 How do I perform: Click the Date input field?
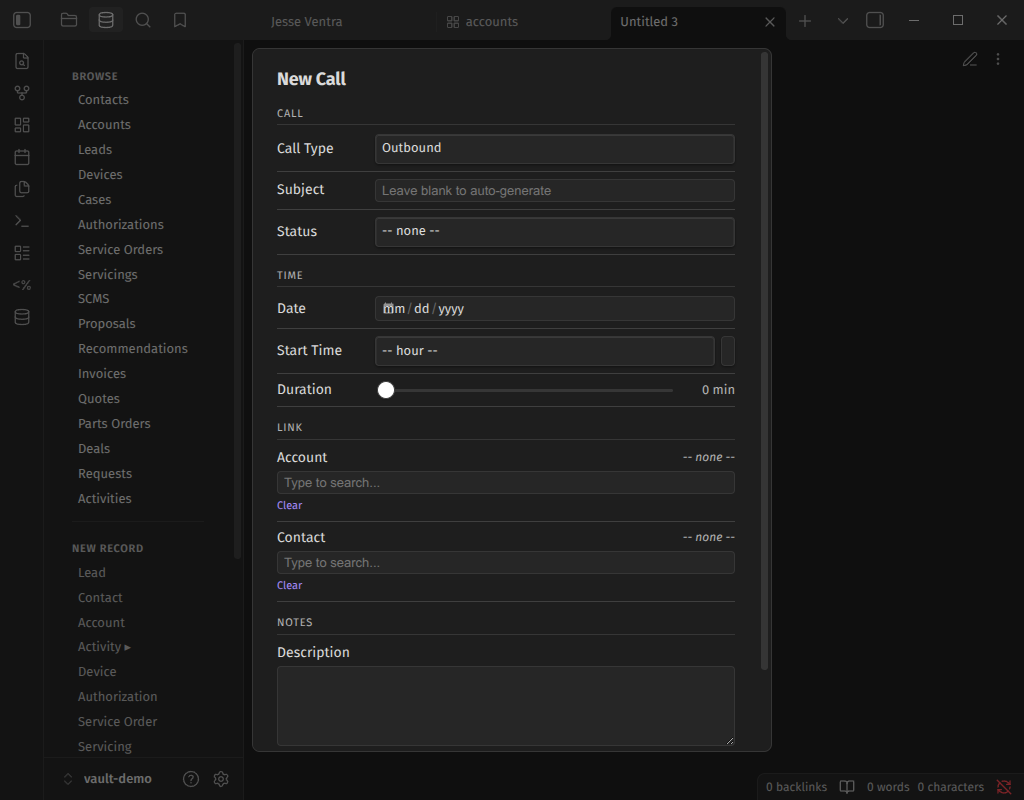click(554, 308)
